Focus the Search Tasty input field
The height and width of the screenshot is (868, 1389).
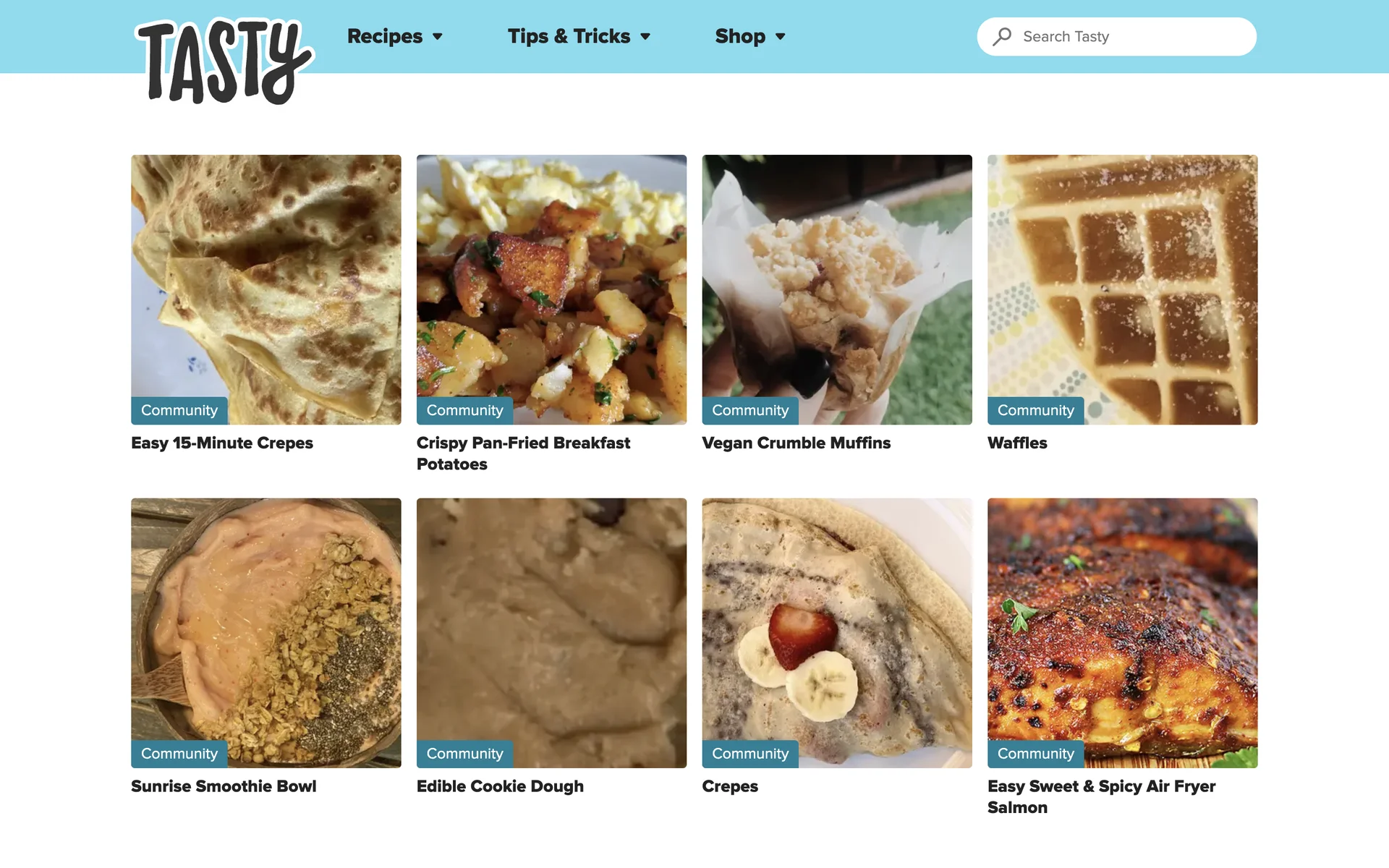point(1116,36)
